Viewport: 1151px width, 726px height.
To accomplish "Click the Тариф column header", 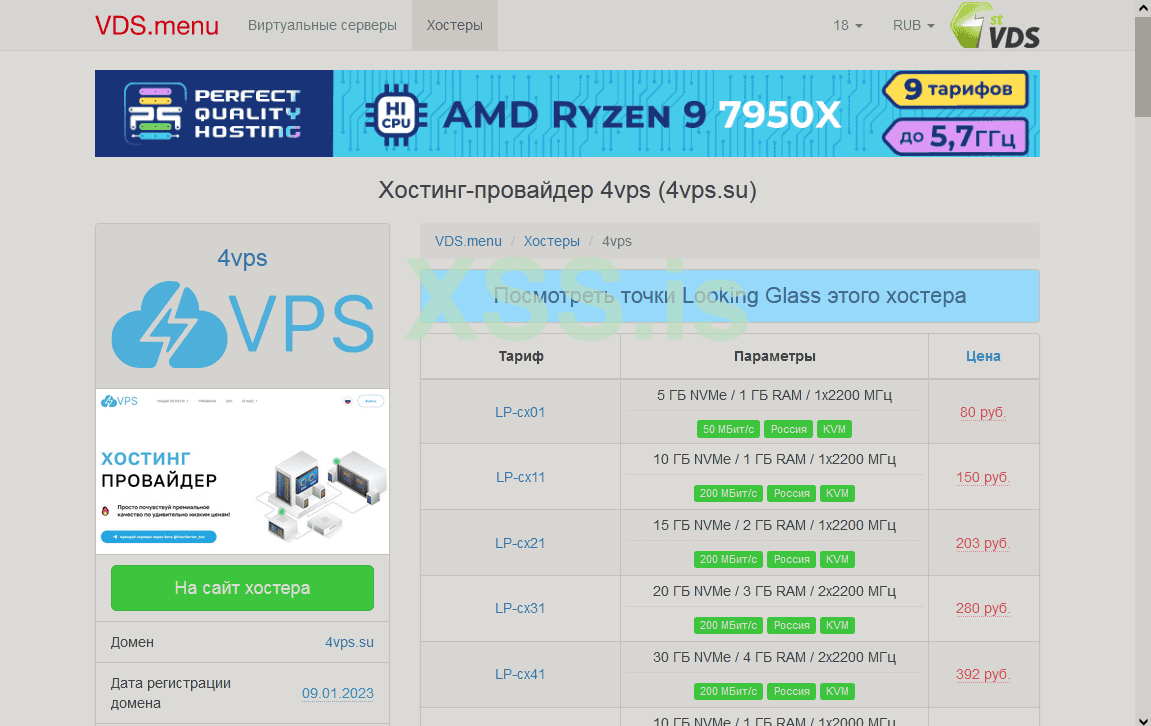I will [521, 356].
